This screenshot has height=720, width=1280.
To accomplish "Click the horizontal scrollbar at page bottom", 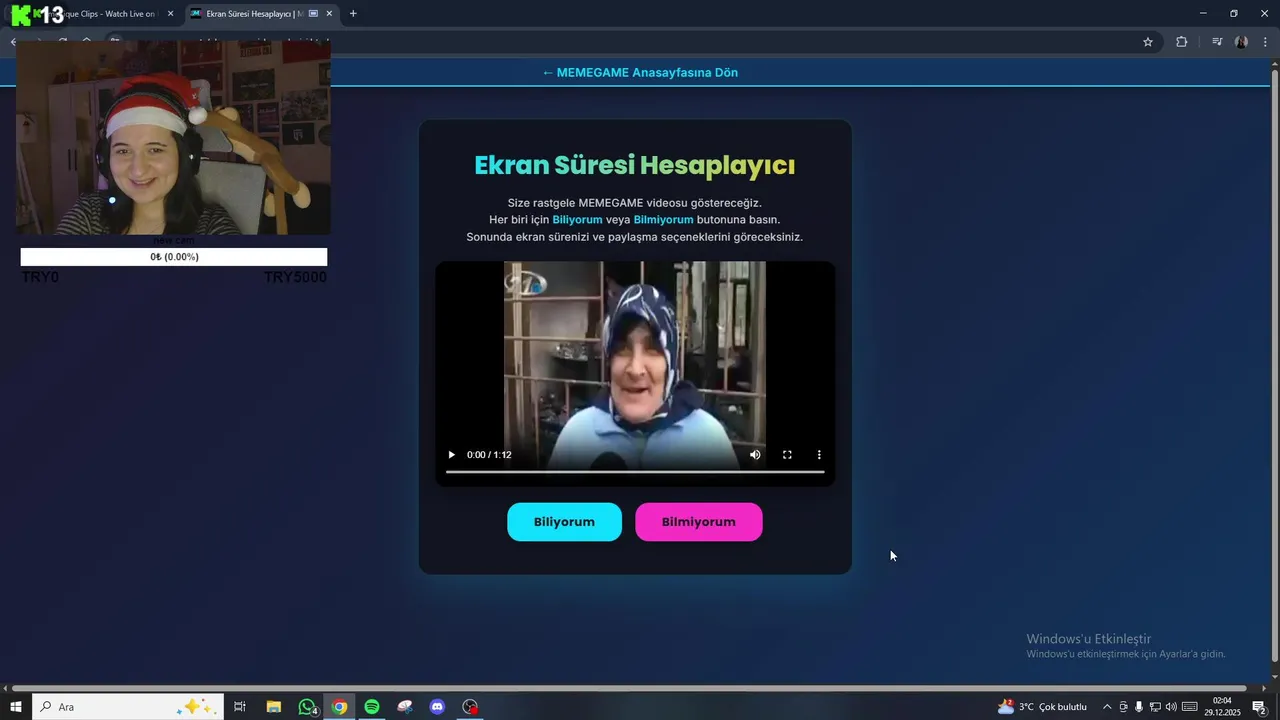I will (628, 688).
